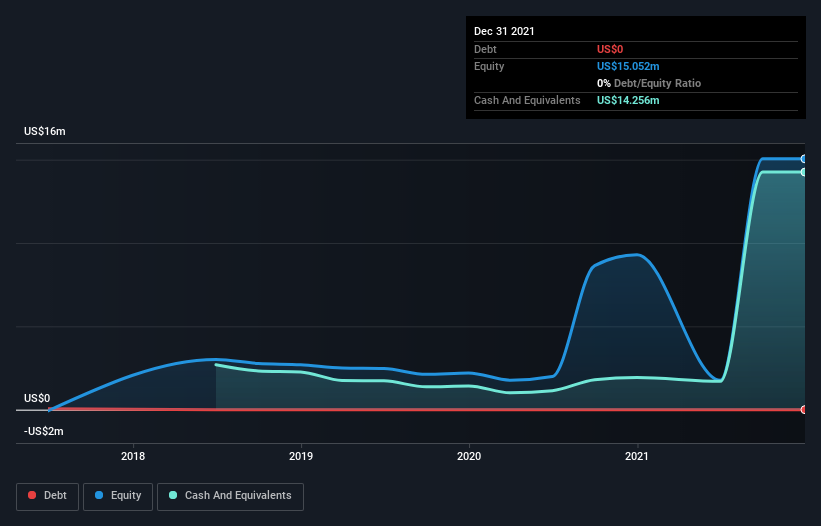Select the red Debt end-point marker
Image resolution: width=821 pixels, height=526 pixels.
pyautogui.click(x=804, y=409)
